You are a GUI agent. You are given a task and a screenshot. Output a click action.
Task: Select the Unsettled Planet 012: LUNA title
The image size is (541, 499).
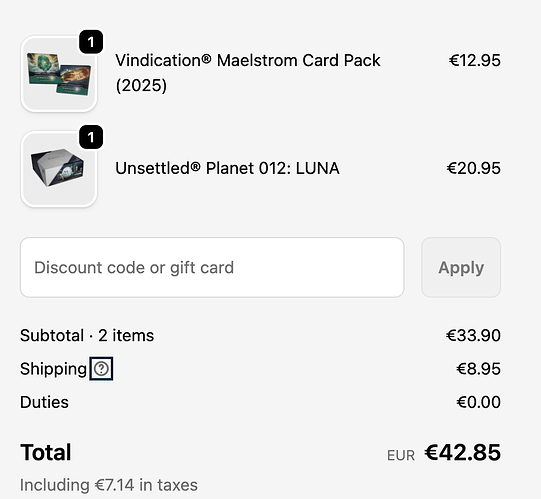227,168
